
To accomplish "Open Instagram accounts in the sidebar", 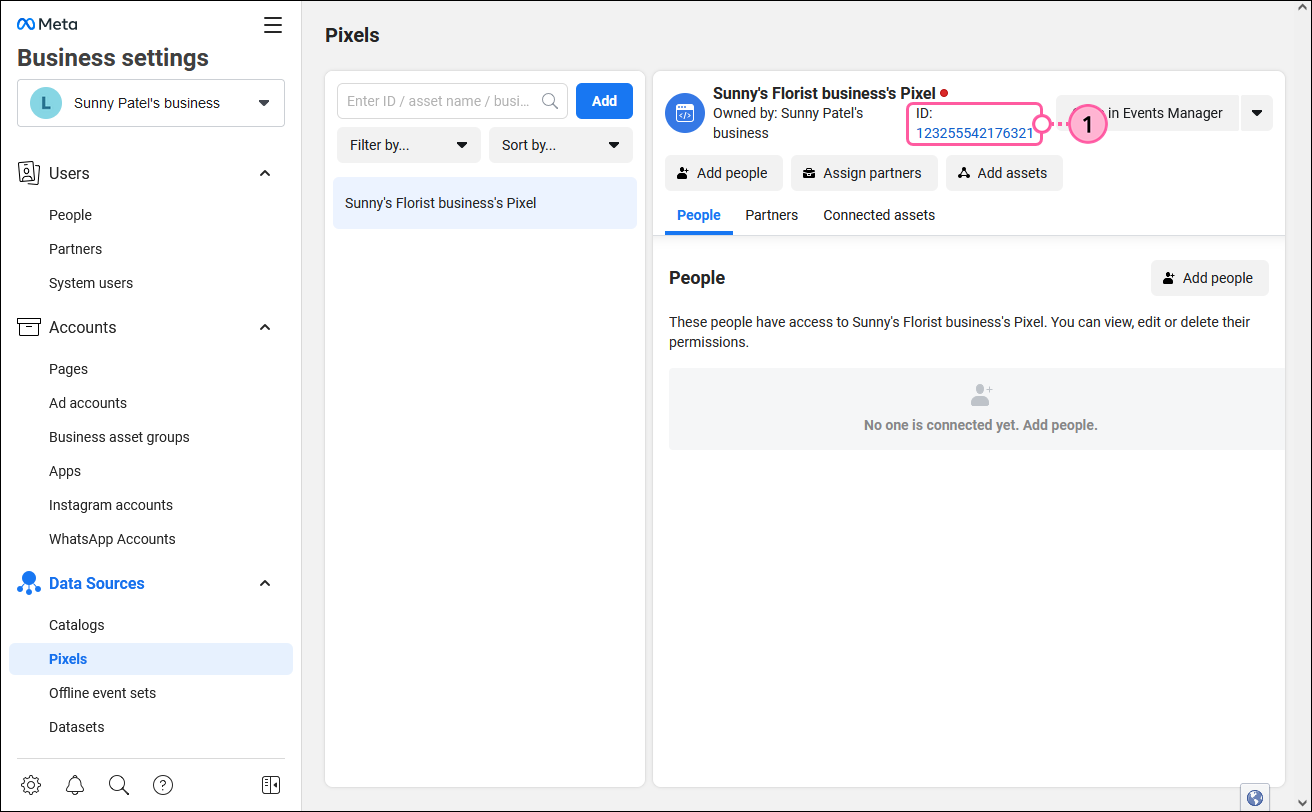I will (111, 505).
